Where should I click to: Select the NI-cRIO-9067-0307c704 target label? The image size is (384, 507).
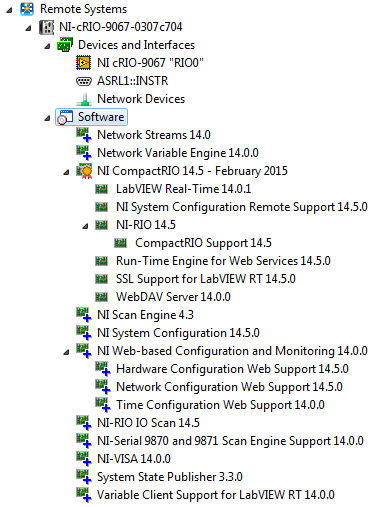point(121,27)
